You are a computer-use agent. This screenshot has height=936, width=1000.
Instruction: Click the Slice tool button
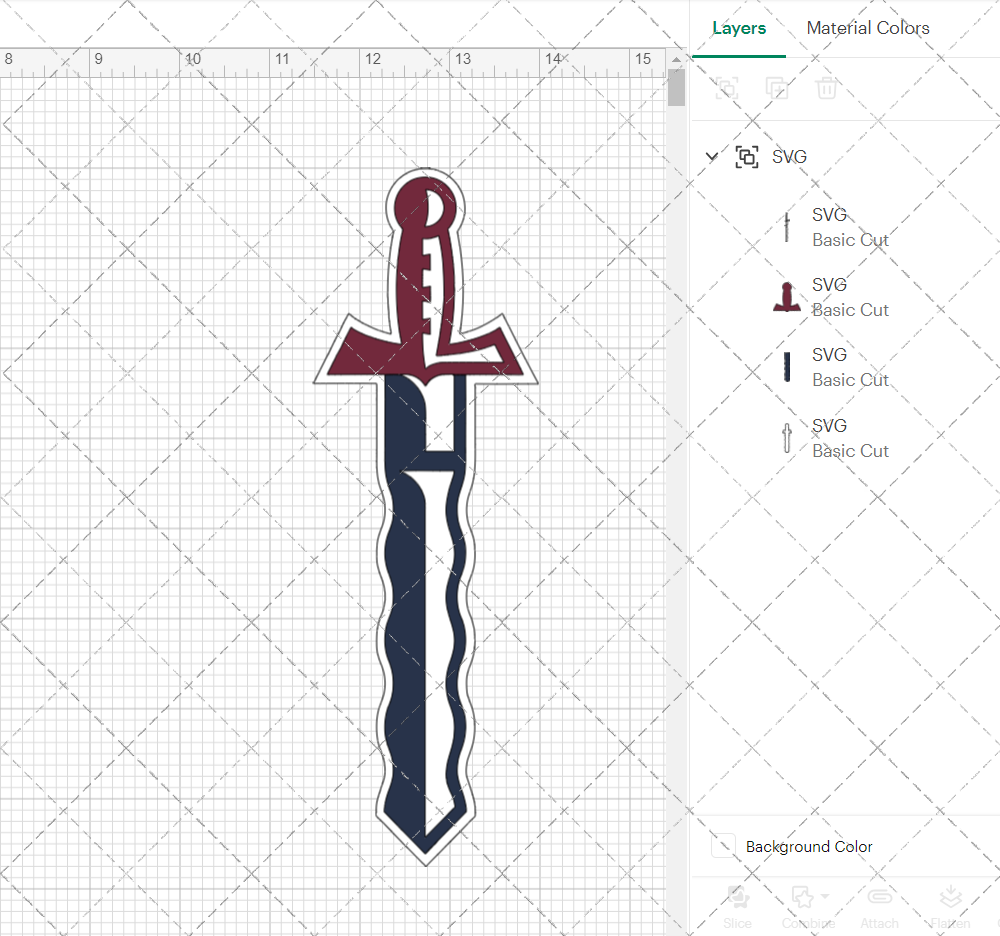point(737,907)
